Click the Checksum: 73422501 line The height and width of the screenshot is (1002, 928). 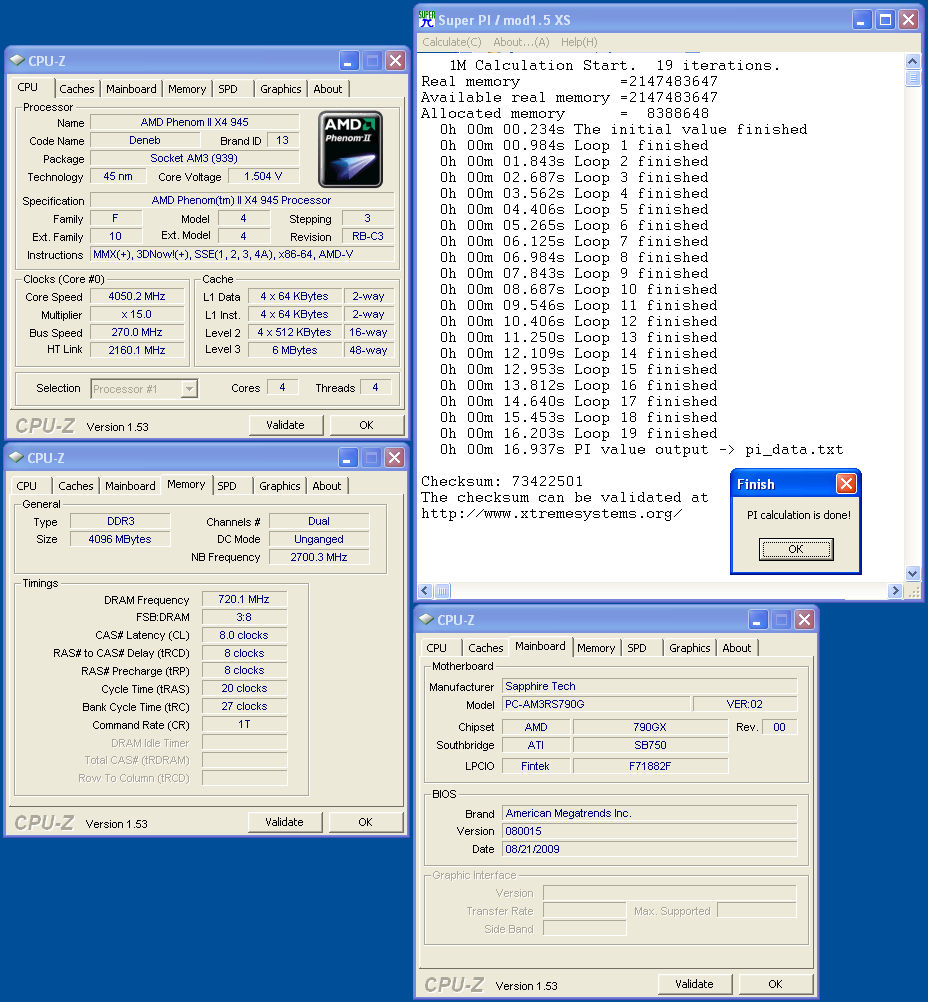(x=502, y=481)
